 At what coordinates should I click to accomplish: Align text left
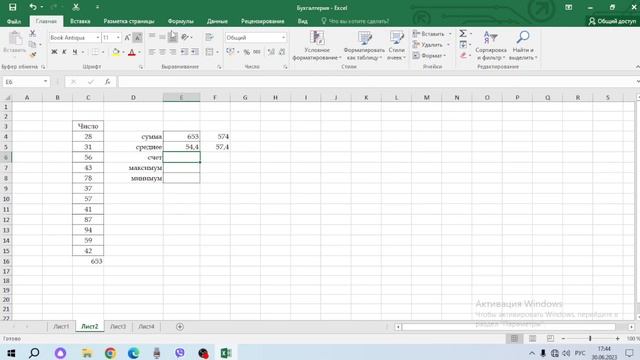[x=152, y=52]
